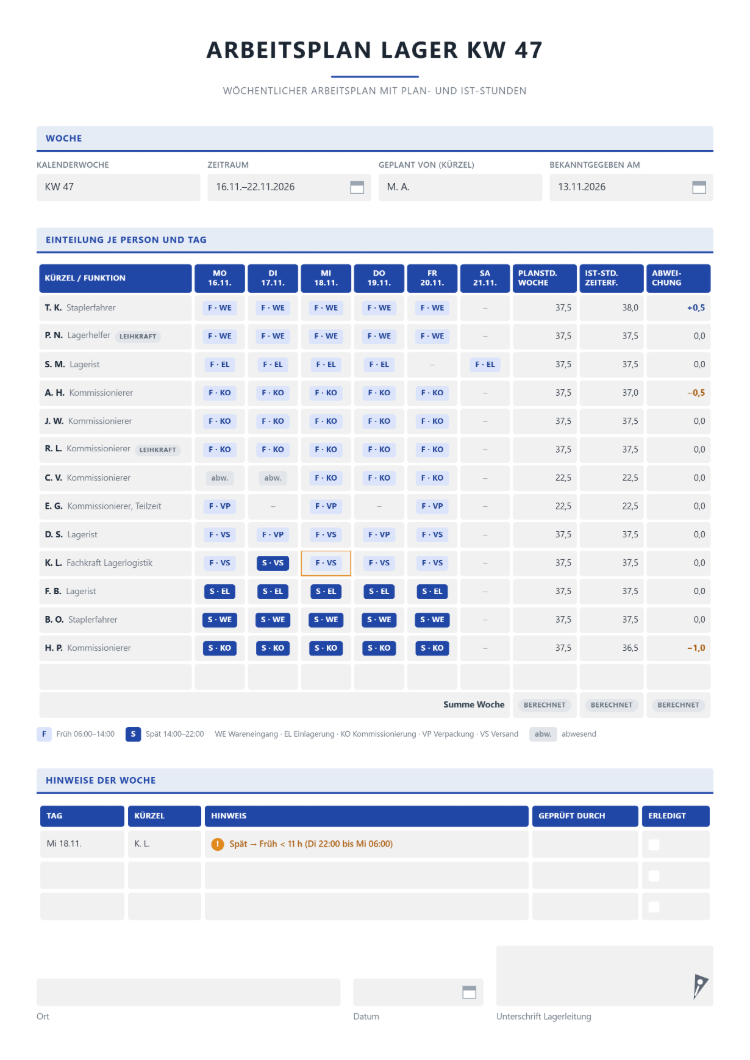The width and height of the screenshot is (750, 1060).
Task: Click the MO 16.11. column header
Action: (220, 279)
